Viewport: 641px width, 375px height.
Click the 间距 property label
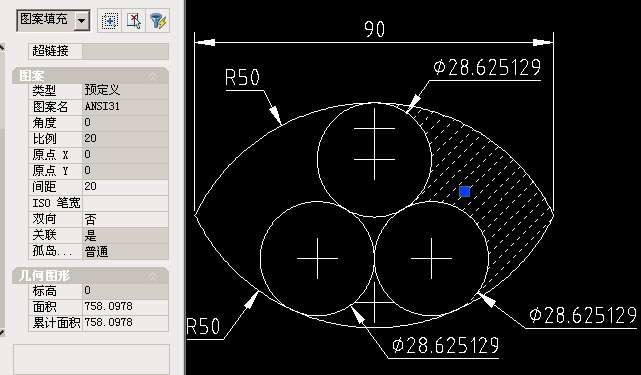[x=44, y=187]
